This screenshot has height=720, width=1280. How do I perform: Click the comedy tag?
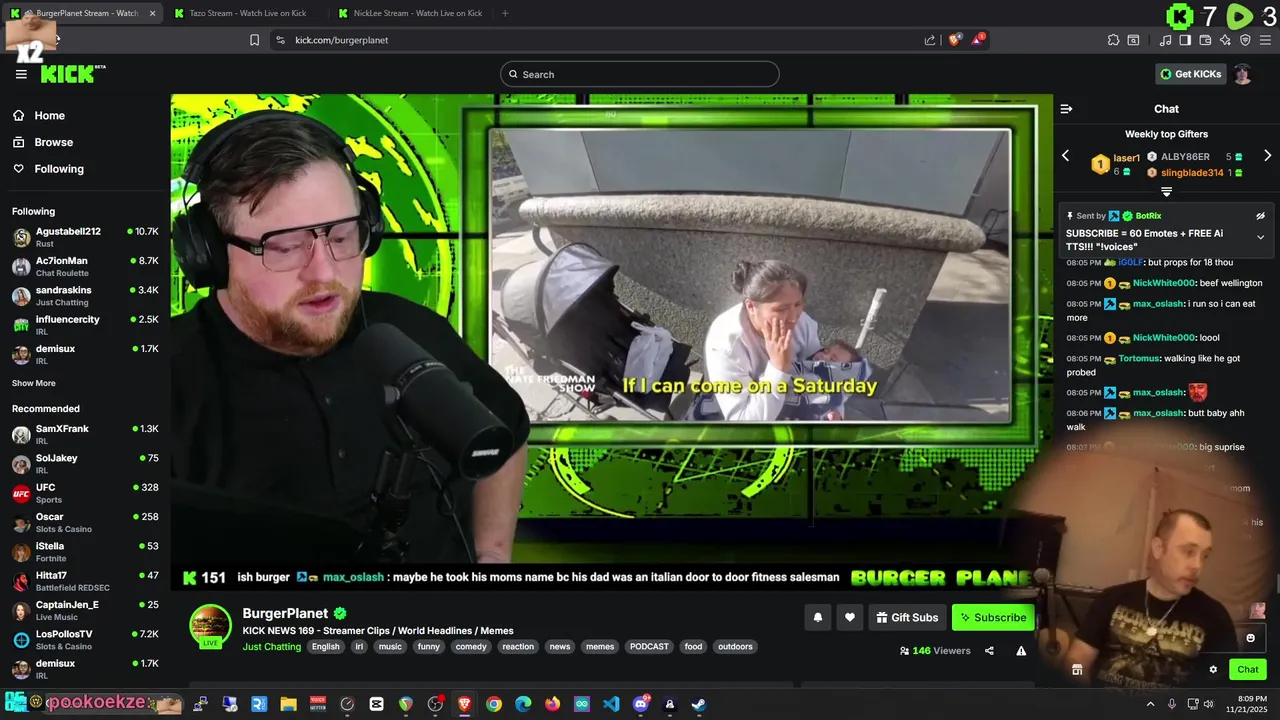(471, 647)
